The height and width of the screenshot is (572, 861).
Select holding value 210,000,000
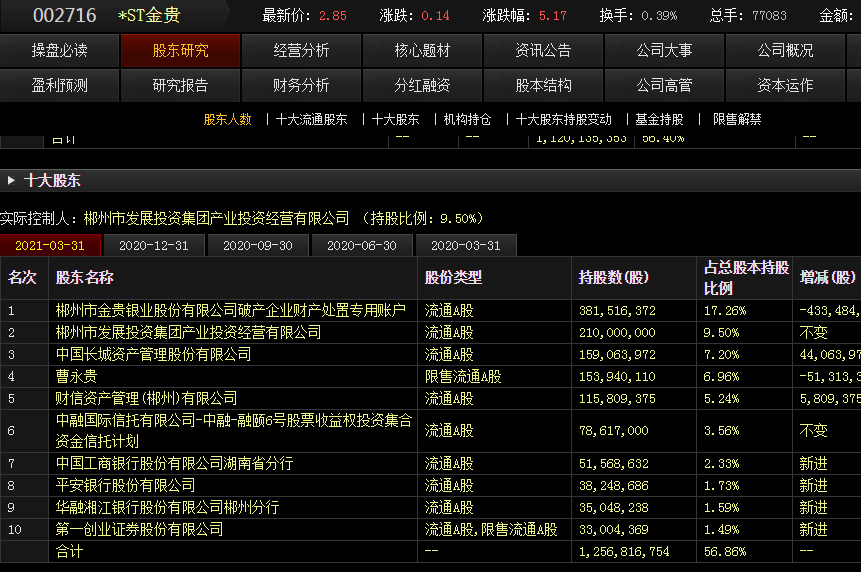617,333
